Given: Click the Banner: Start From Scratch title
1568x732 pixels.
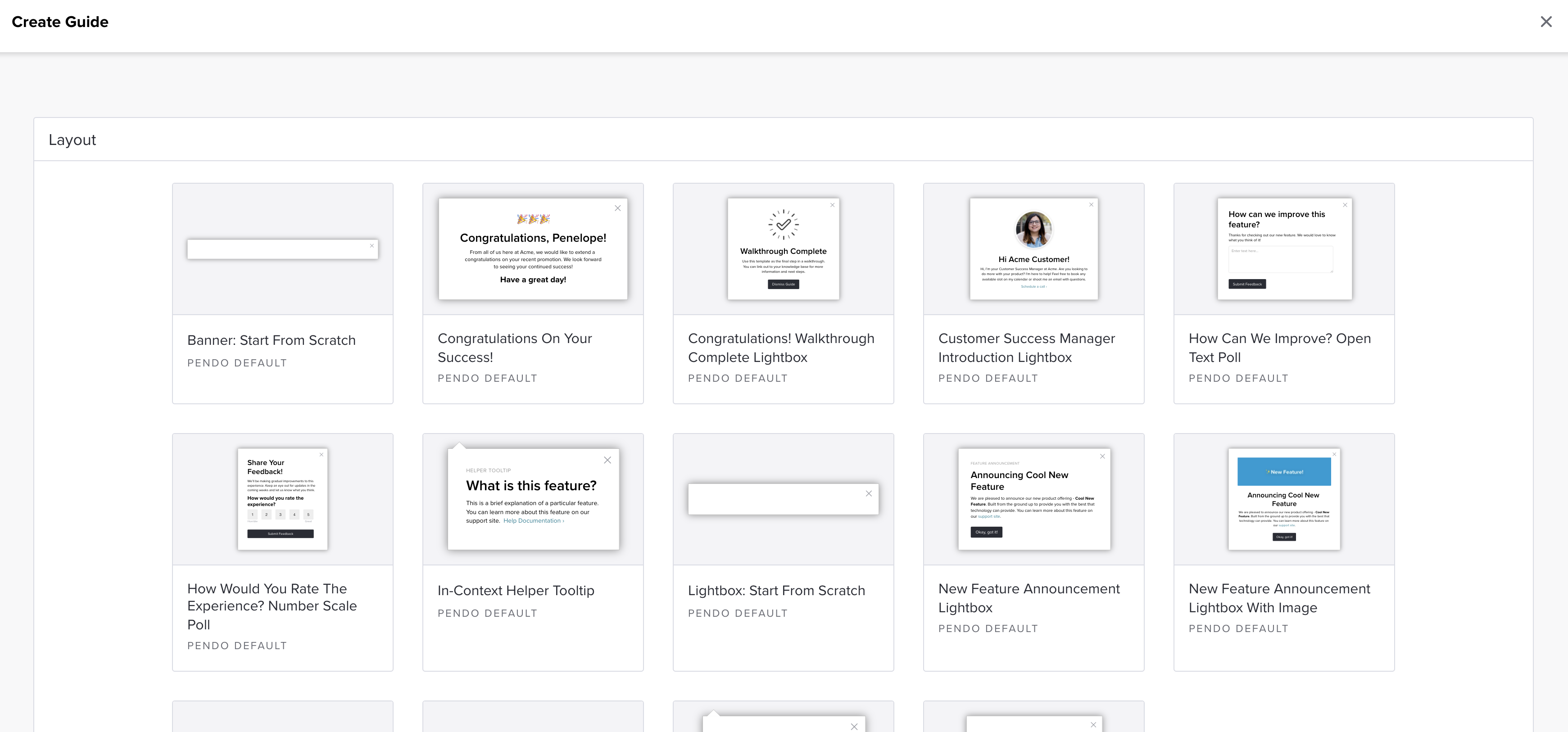Looking at the screenshot, I should 272,340.
